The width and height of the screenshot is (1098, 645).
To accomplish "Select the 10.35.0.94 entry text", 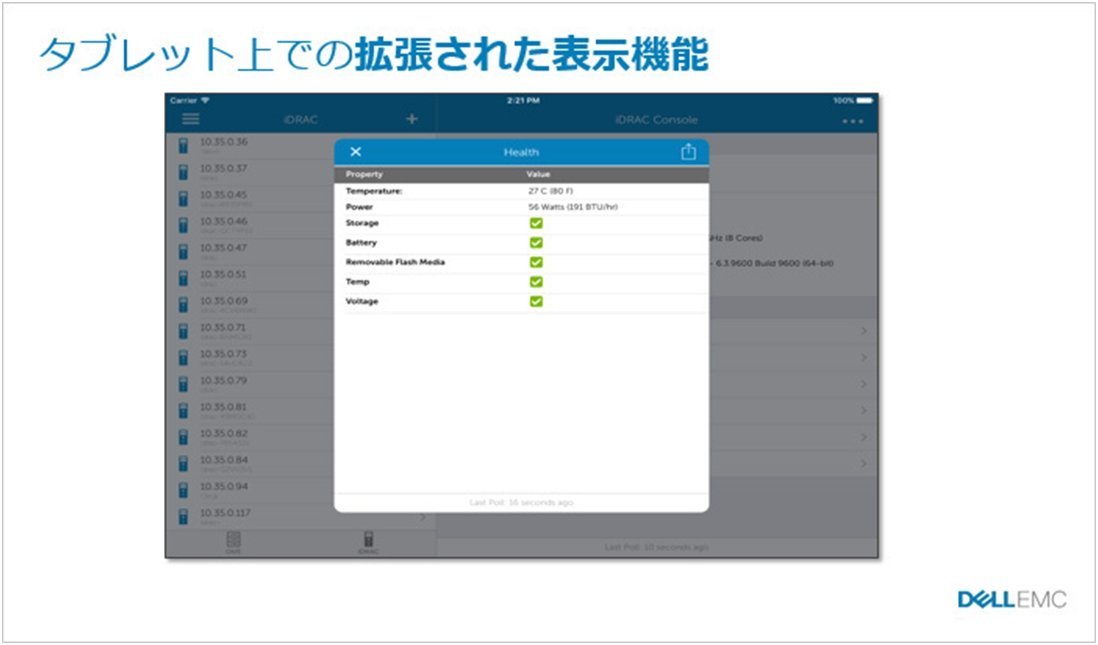I will click(223, 486).
